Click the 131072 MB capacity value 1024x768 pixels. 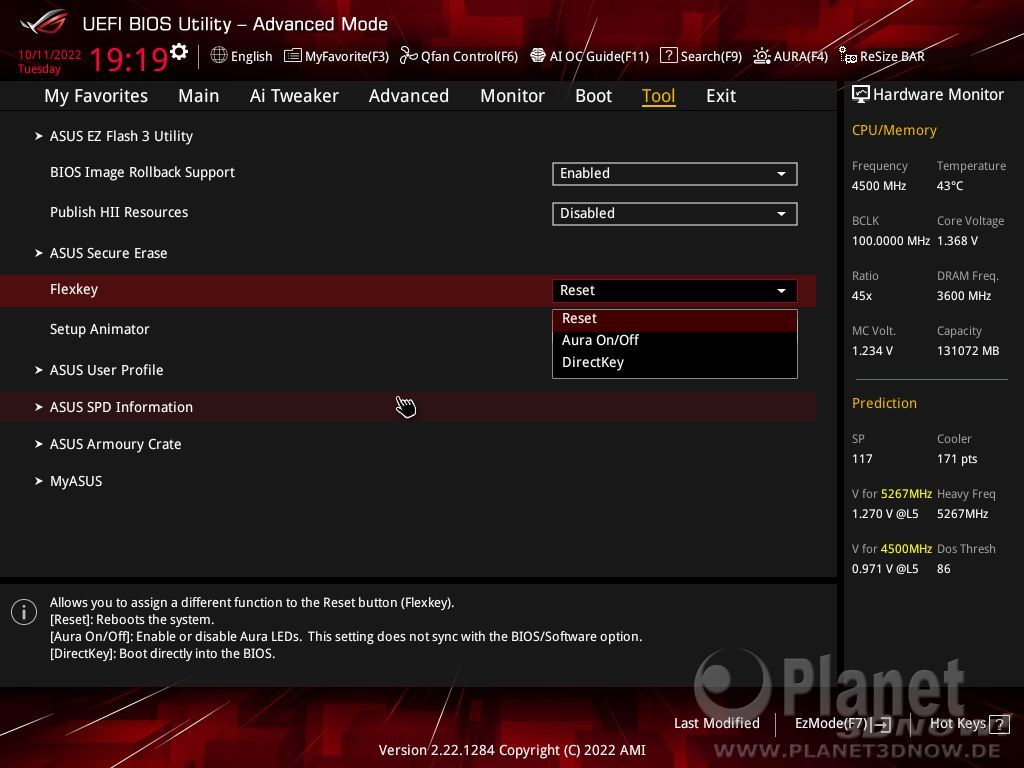coord(968,351)
